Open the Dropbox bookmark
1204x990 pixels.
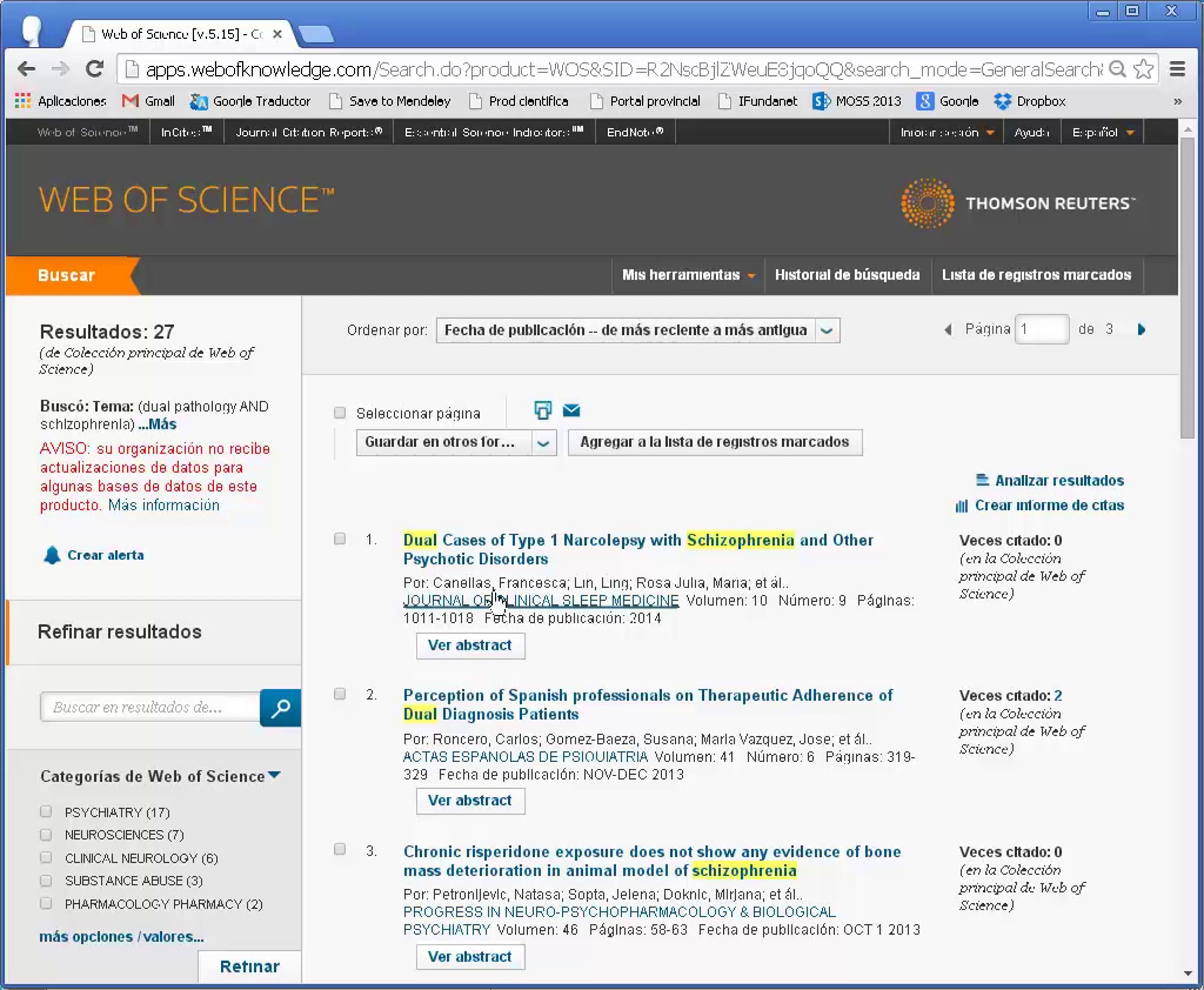(x=1029, y=101)
